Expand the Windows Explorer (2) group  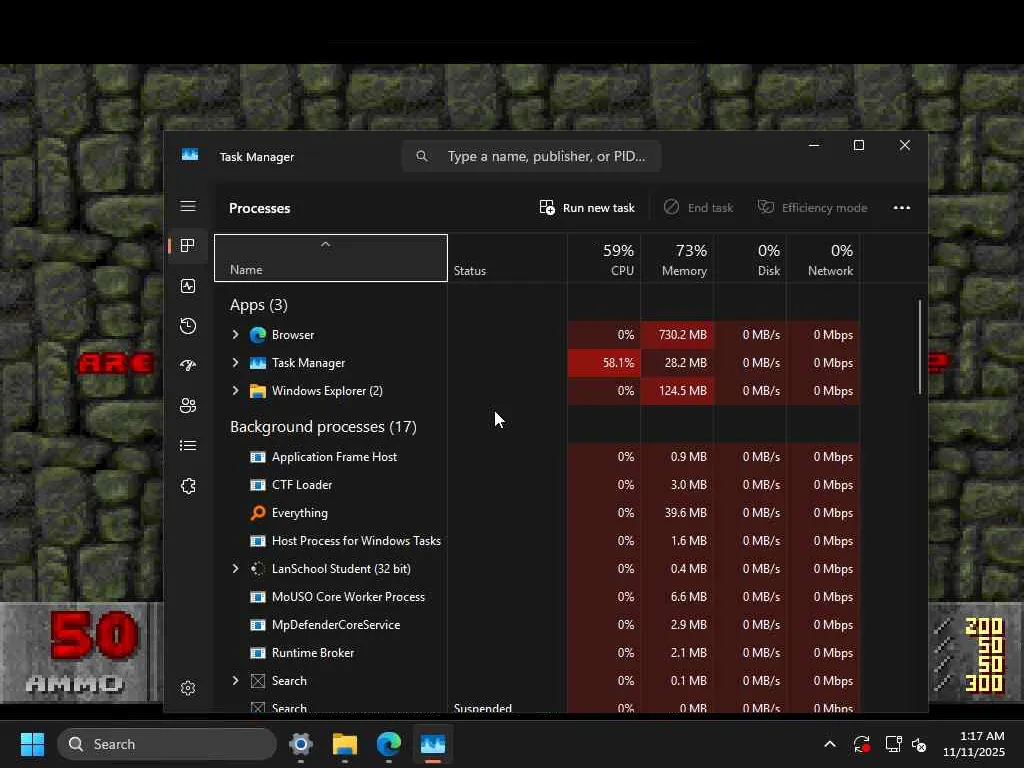[x=235, y=391]
